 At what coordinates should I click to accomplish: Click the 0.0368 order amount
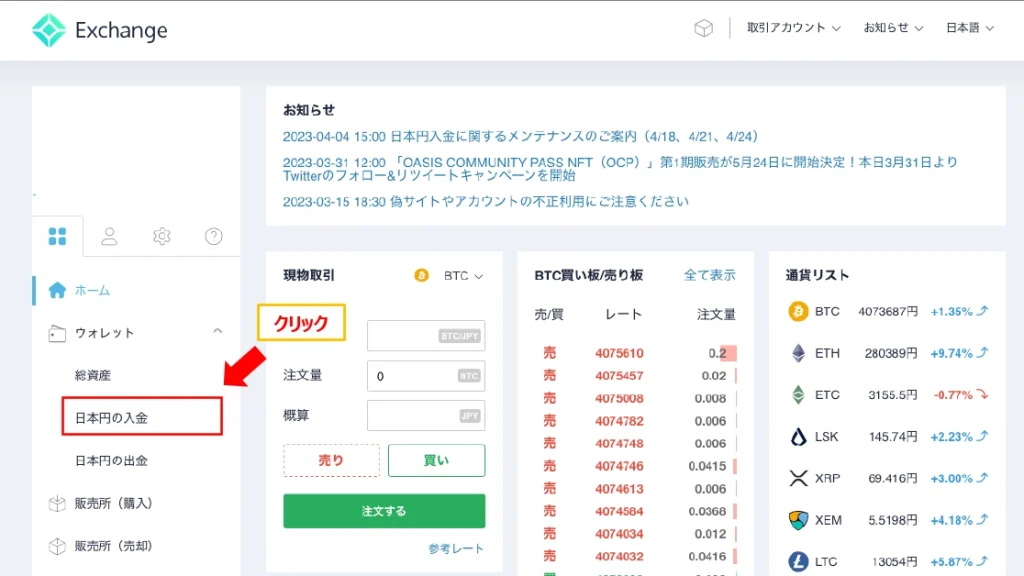(707, 511)
